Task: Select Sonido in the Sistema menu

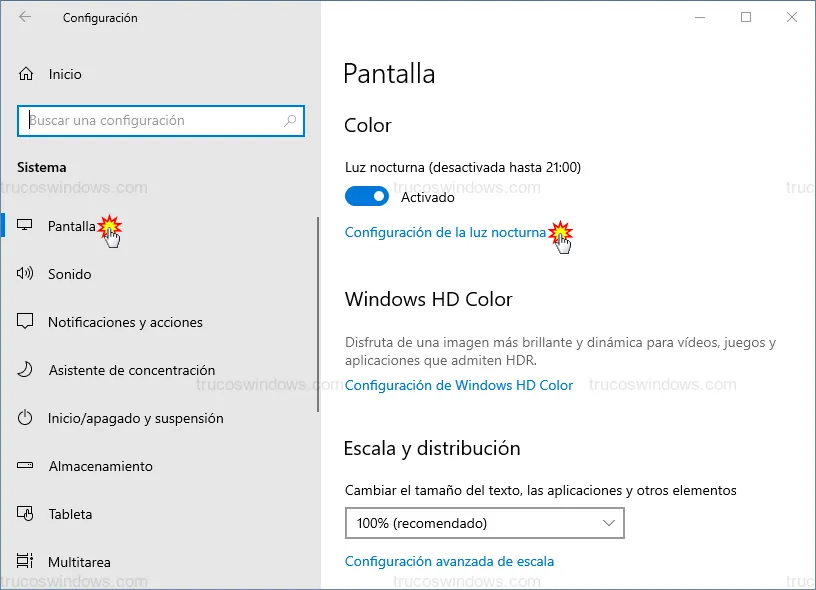Action: [70, 274]
